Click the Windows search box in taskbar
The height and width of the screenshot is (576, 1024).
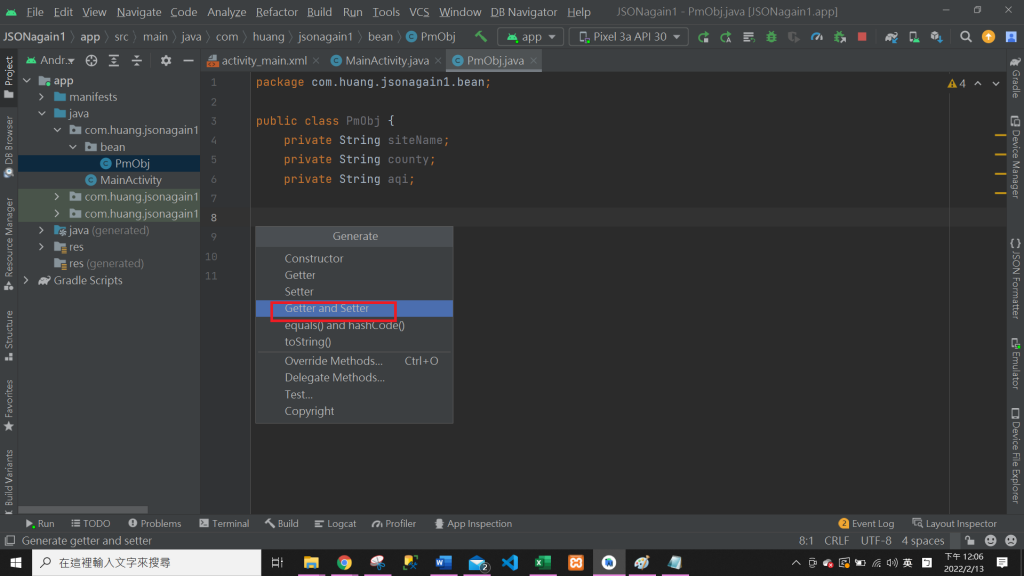[x=147, y=562]
